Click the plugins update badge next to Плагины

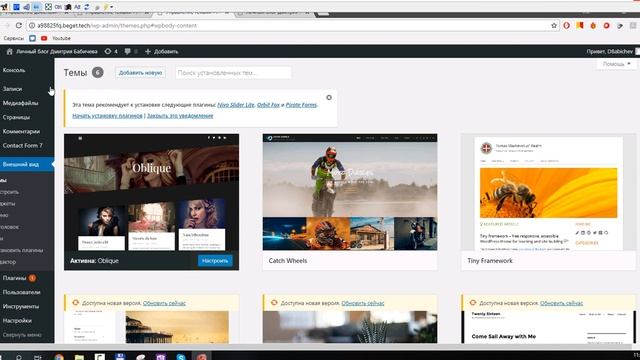[x=32, y=278]
